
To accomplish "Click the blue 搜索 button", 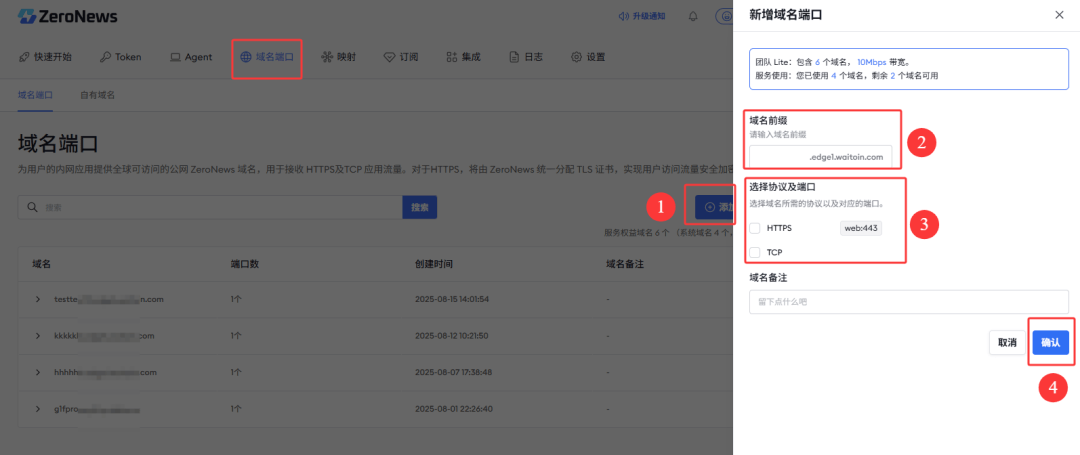I will 419,207.
